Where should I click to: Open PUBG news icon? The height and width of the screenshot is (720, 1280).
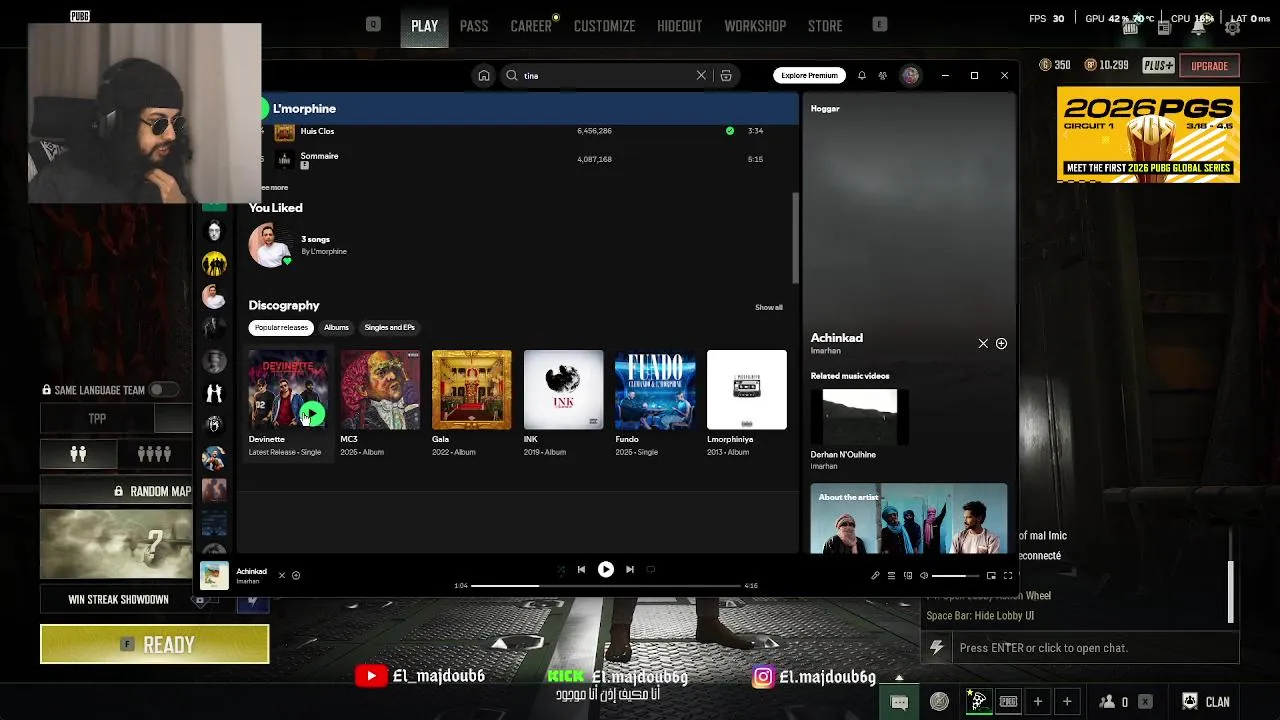click(1164, 29)
